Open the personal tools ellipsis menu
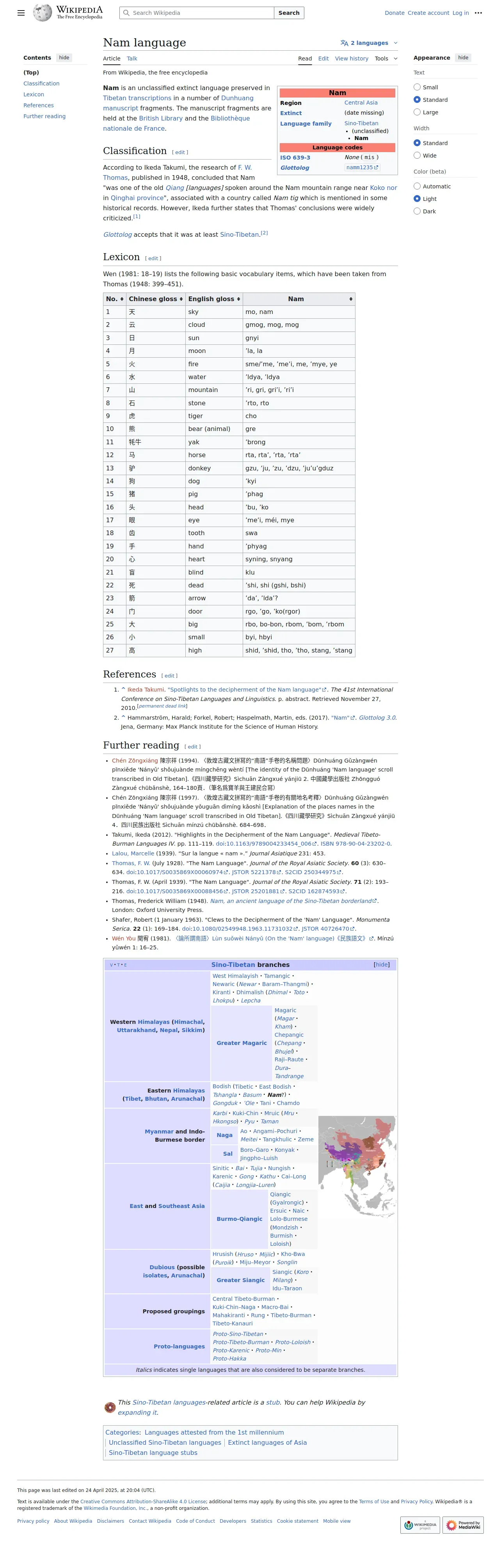The width and height of the screenshot is (501, 1568). (x=478, y=13)
